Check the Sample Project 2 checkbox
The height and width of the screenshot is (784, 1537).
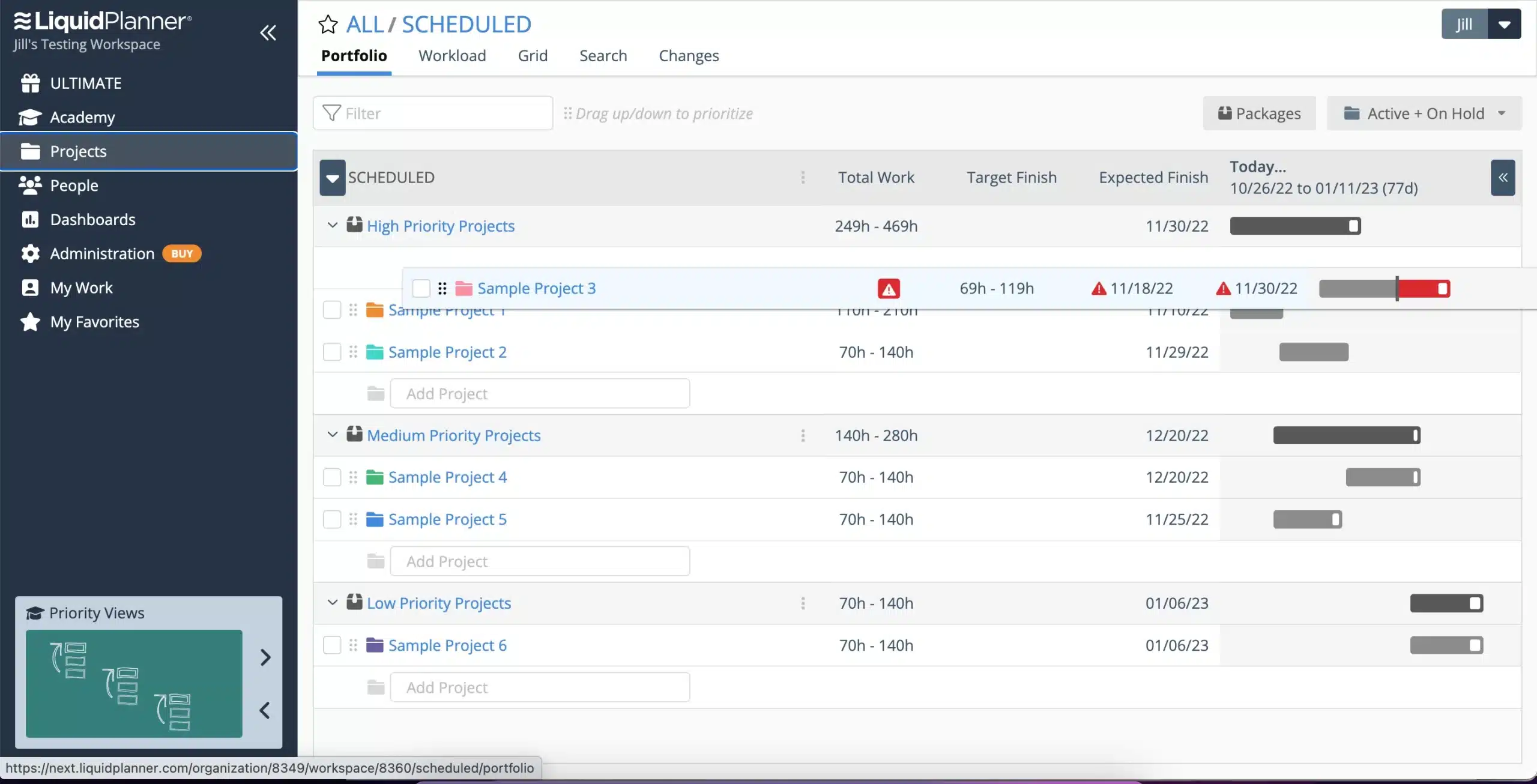331,352
